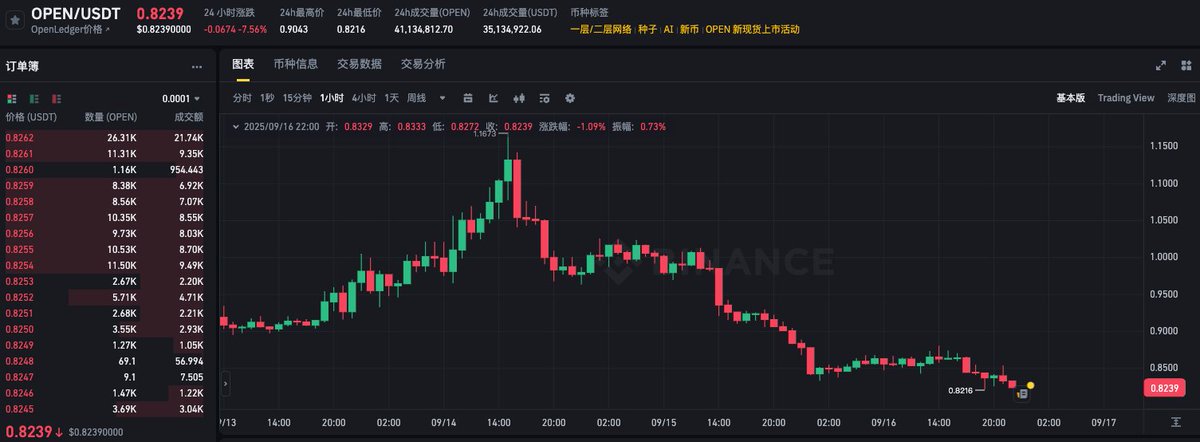Image resolution: width=1200 pixels, height=442 pixels.
Task: Select the 1秒 interval
Action: [267, 98]
